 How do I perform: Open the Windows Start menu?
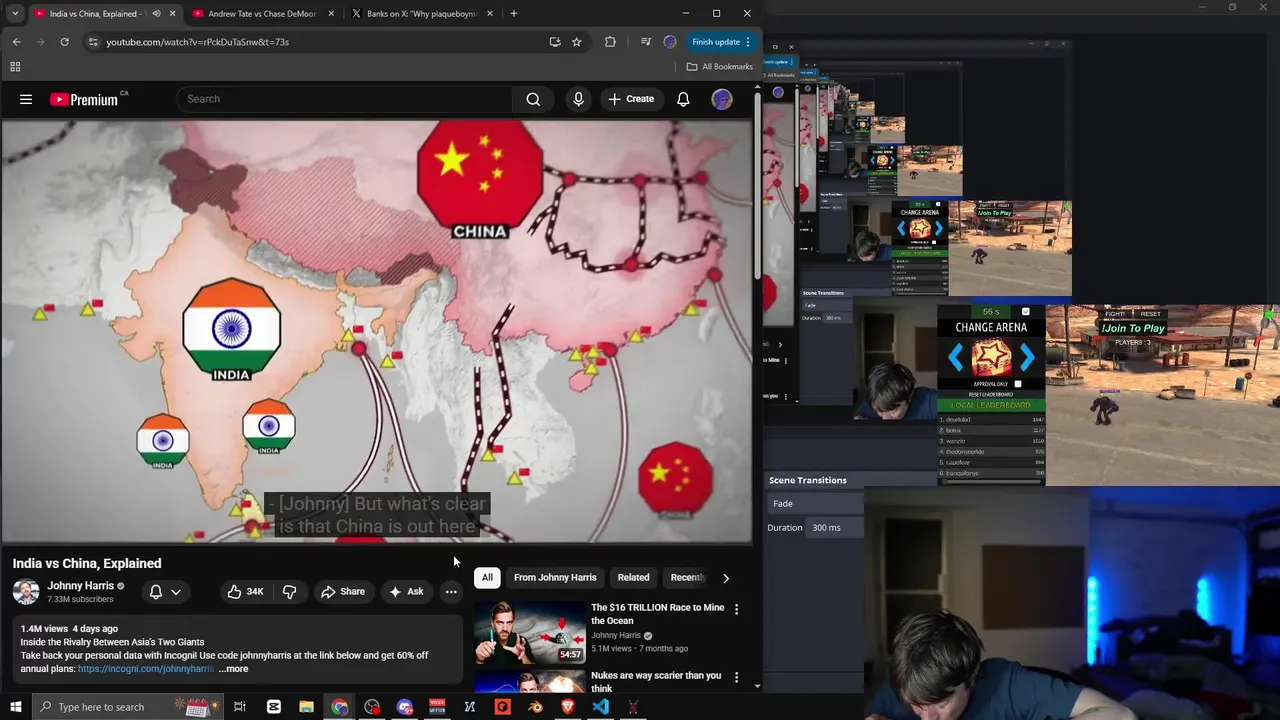(16, 707)
